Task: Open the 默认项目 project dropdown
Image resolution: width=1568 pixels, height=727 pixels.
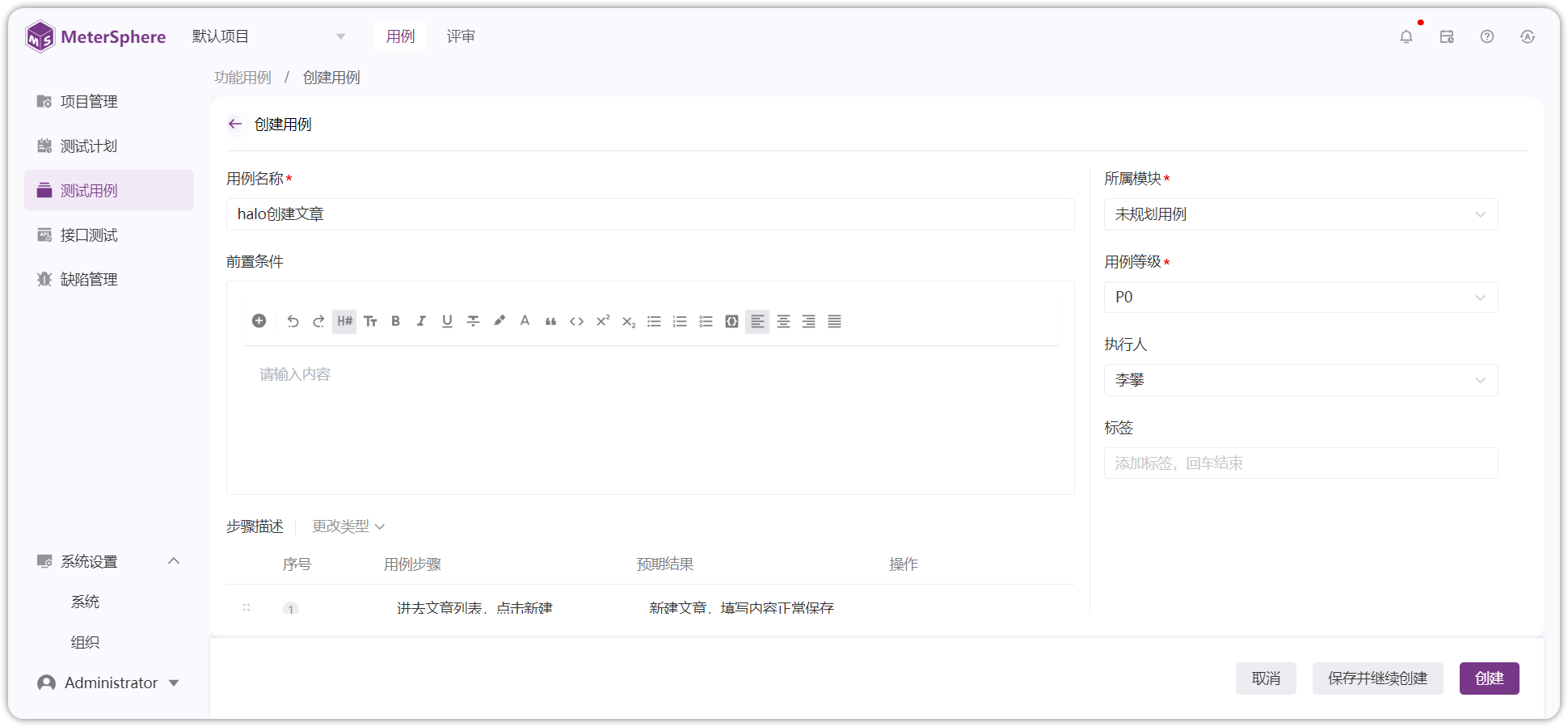Action: pyautogui.click(x=268, y=36)
